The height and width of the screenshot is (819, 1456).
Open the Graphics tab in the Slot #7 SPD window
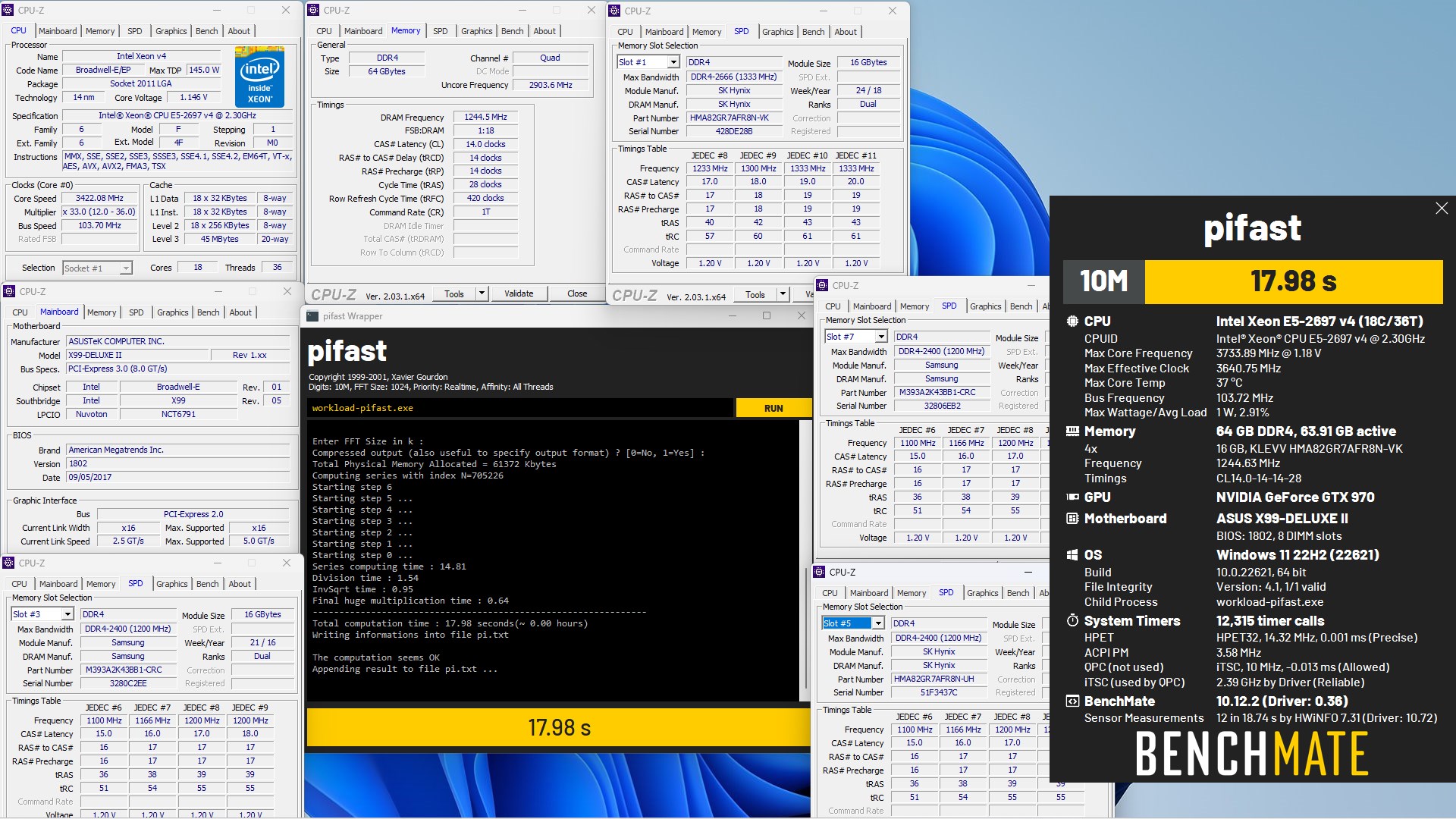click(986, 306)
